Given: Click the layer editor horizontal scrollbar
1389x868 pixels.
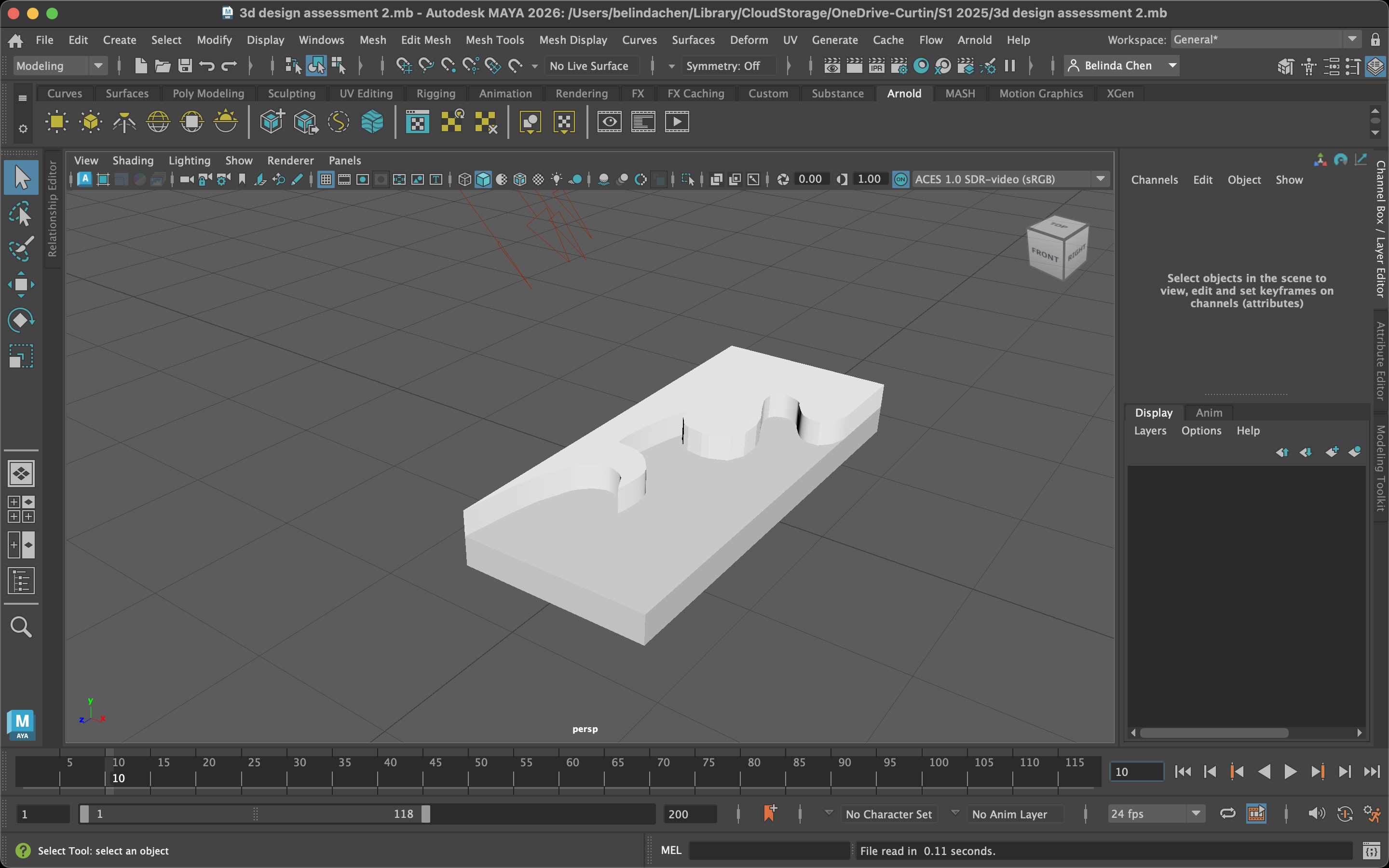Looking at the screenshot, I should point(1214,732).
